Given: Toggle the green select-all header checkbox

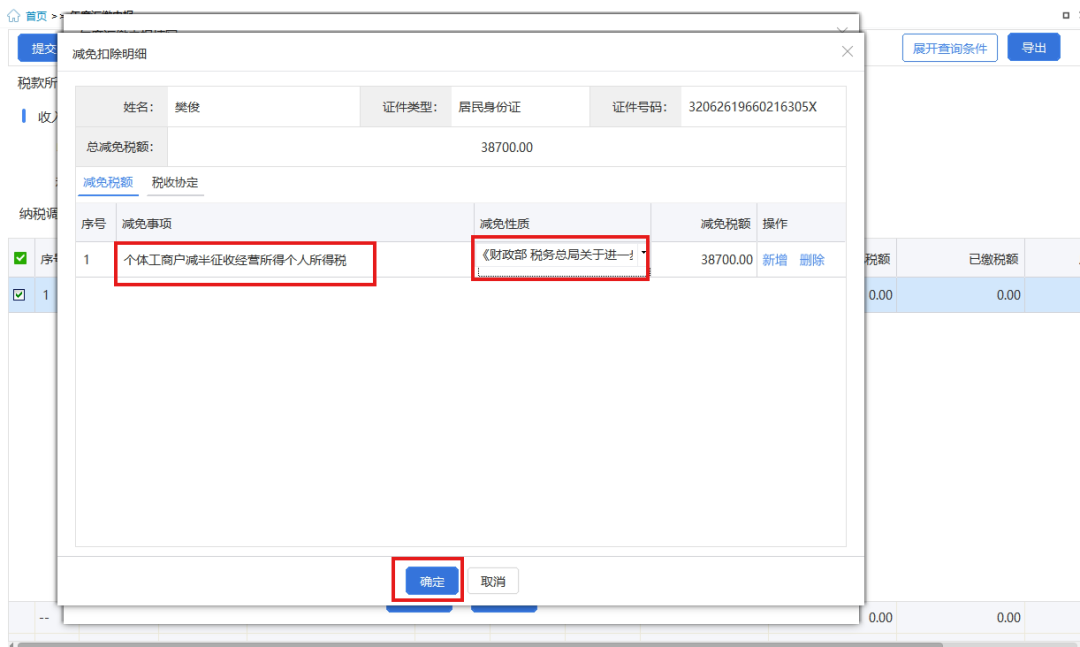Looking at the screenshot, I should click(21, 259).
